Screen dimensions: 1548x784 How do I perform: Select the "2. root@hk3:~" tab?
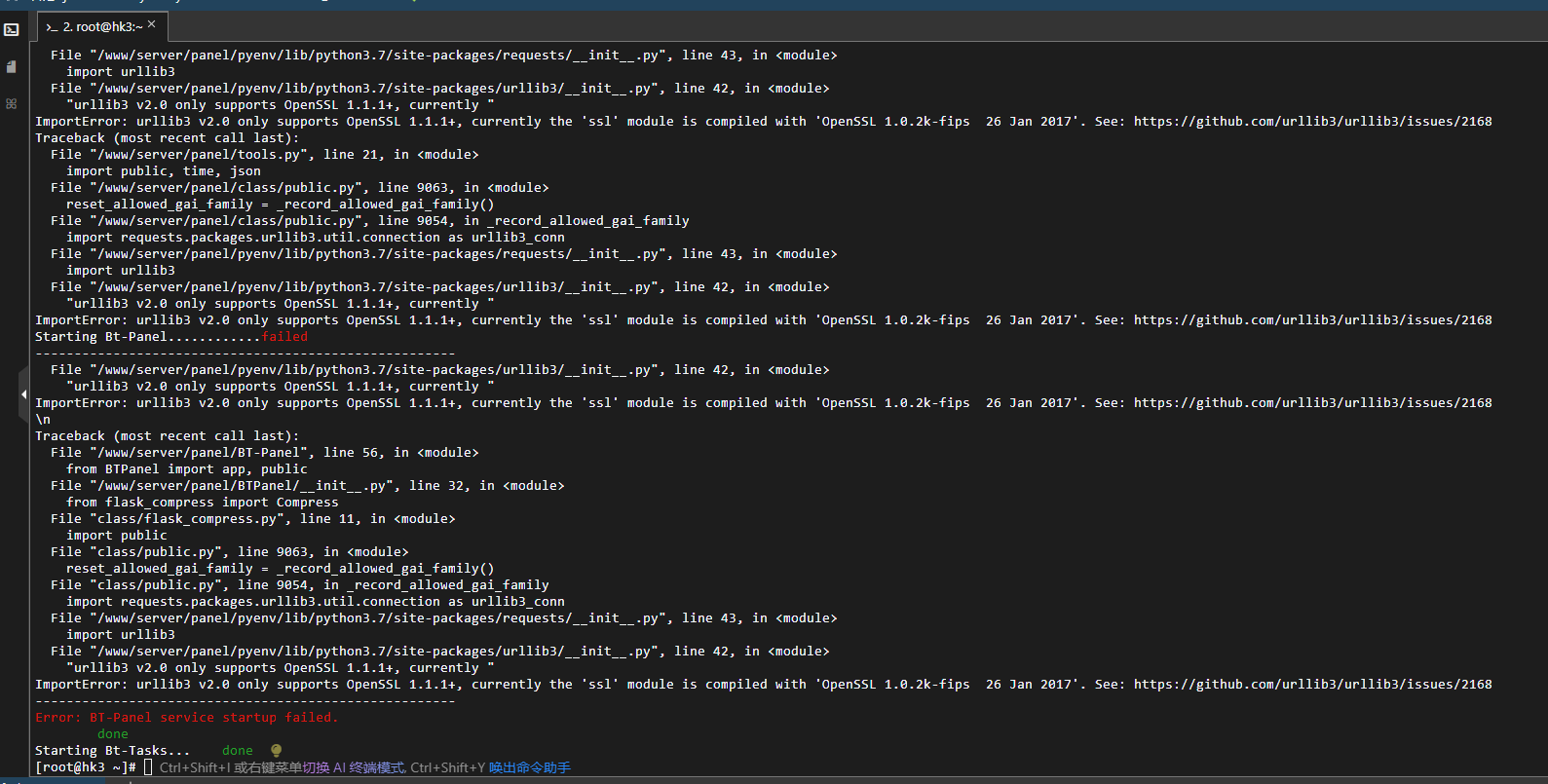pos(102,27)
